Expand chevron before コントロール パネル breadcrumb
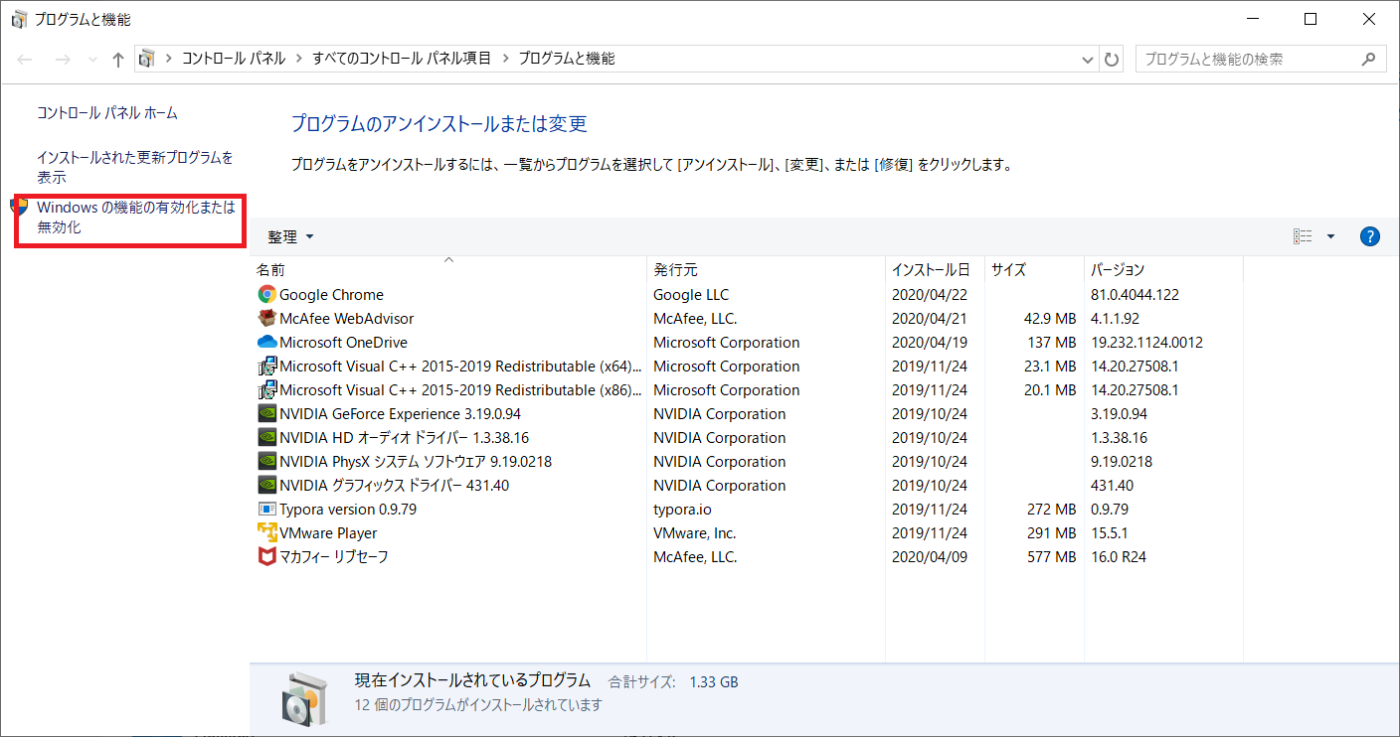The width and height of the screenshot is (1400, 737). [x=168, y=59]
